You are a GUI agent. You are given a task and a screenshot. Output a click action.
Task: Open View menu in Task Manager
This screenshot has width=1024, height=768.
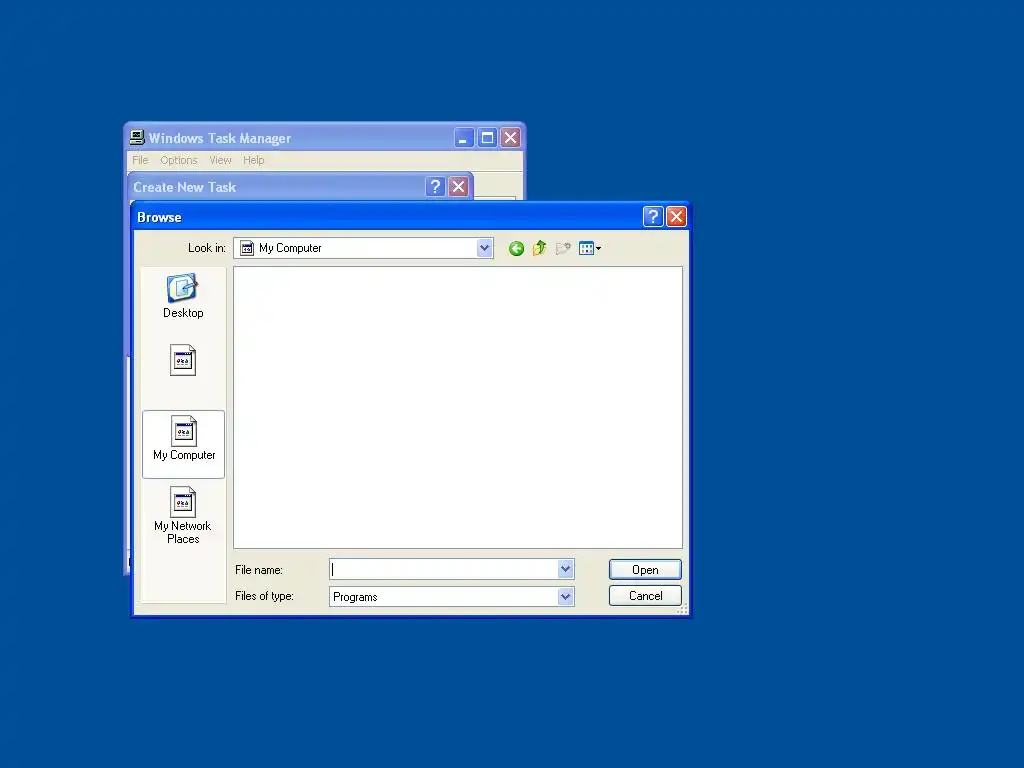220,160
